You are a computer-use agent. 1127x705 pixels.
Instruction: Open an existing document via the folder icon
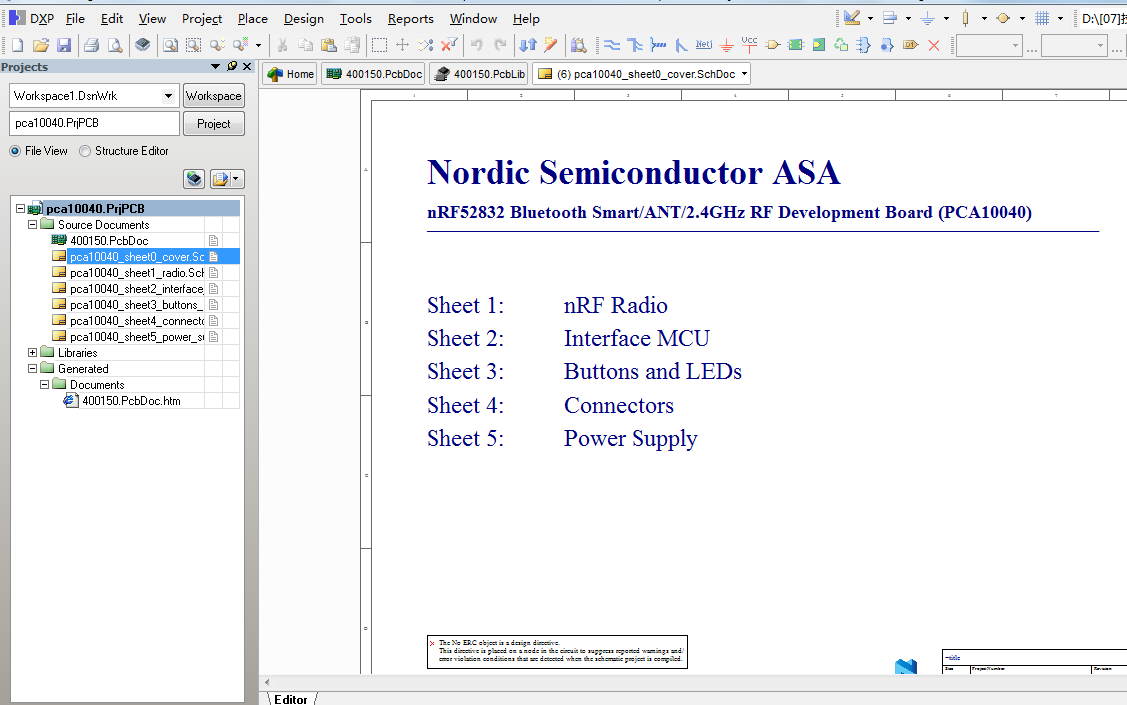(41, 45)
